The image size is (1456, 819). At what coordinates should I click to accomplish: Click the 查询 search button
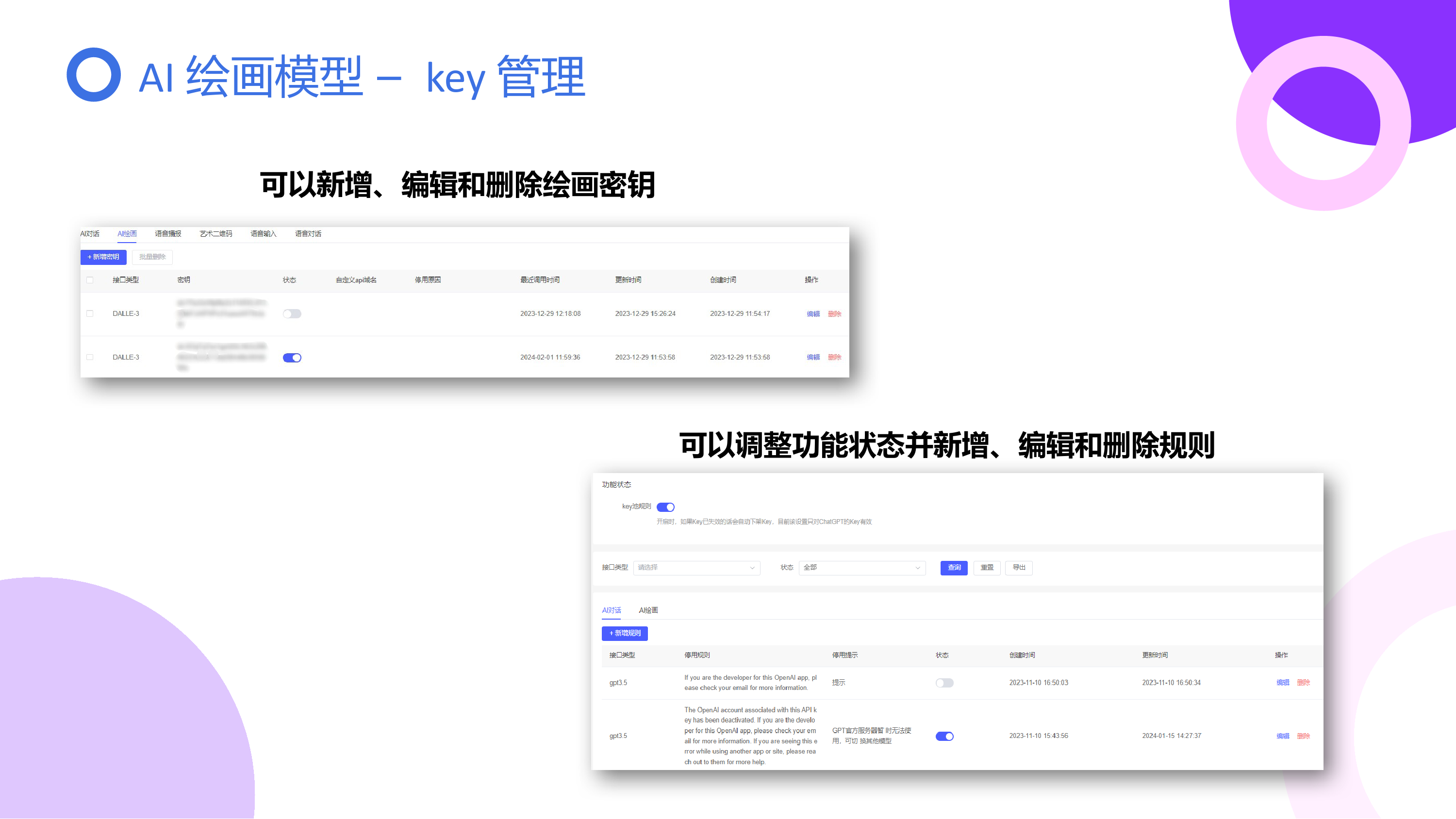954,568
